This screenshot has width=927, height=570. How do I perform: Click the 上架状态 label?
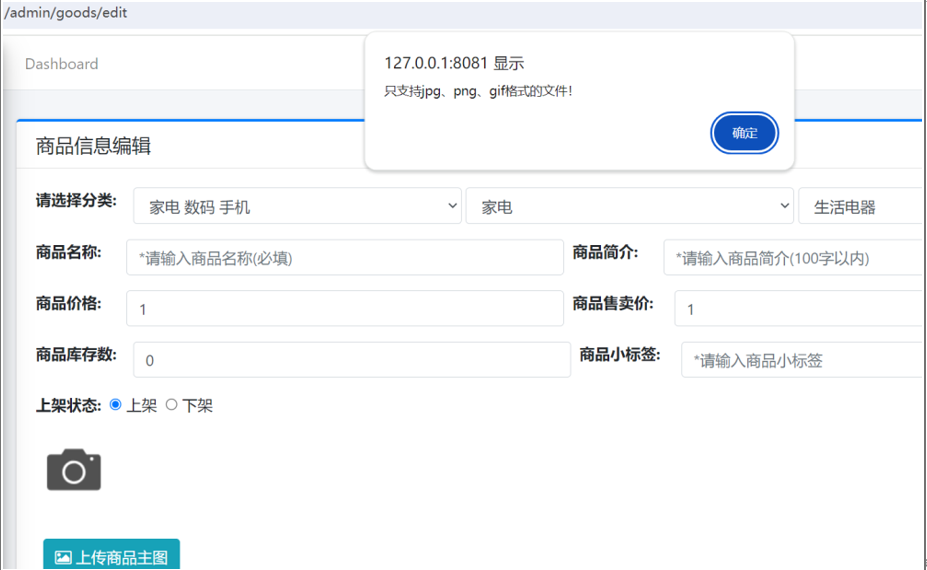68,405
